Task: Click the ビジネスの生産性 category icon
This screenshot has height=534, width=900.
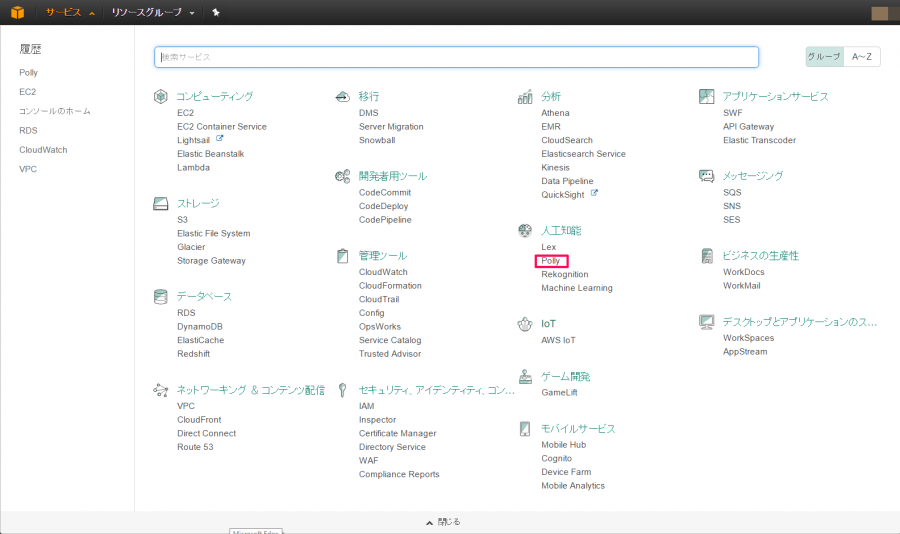Action: coord(707,256)
